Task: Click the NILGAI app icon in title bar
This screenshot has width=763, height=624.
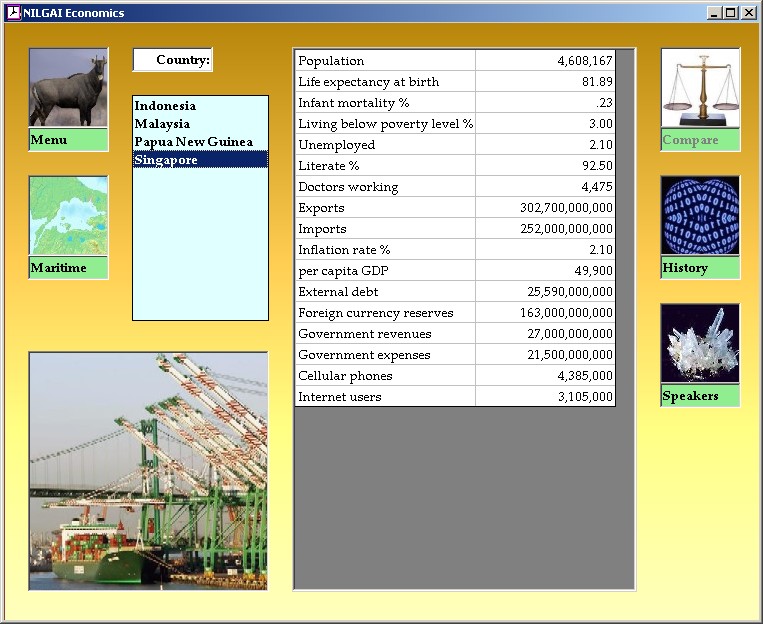Action: [13, 13]
